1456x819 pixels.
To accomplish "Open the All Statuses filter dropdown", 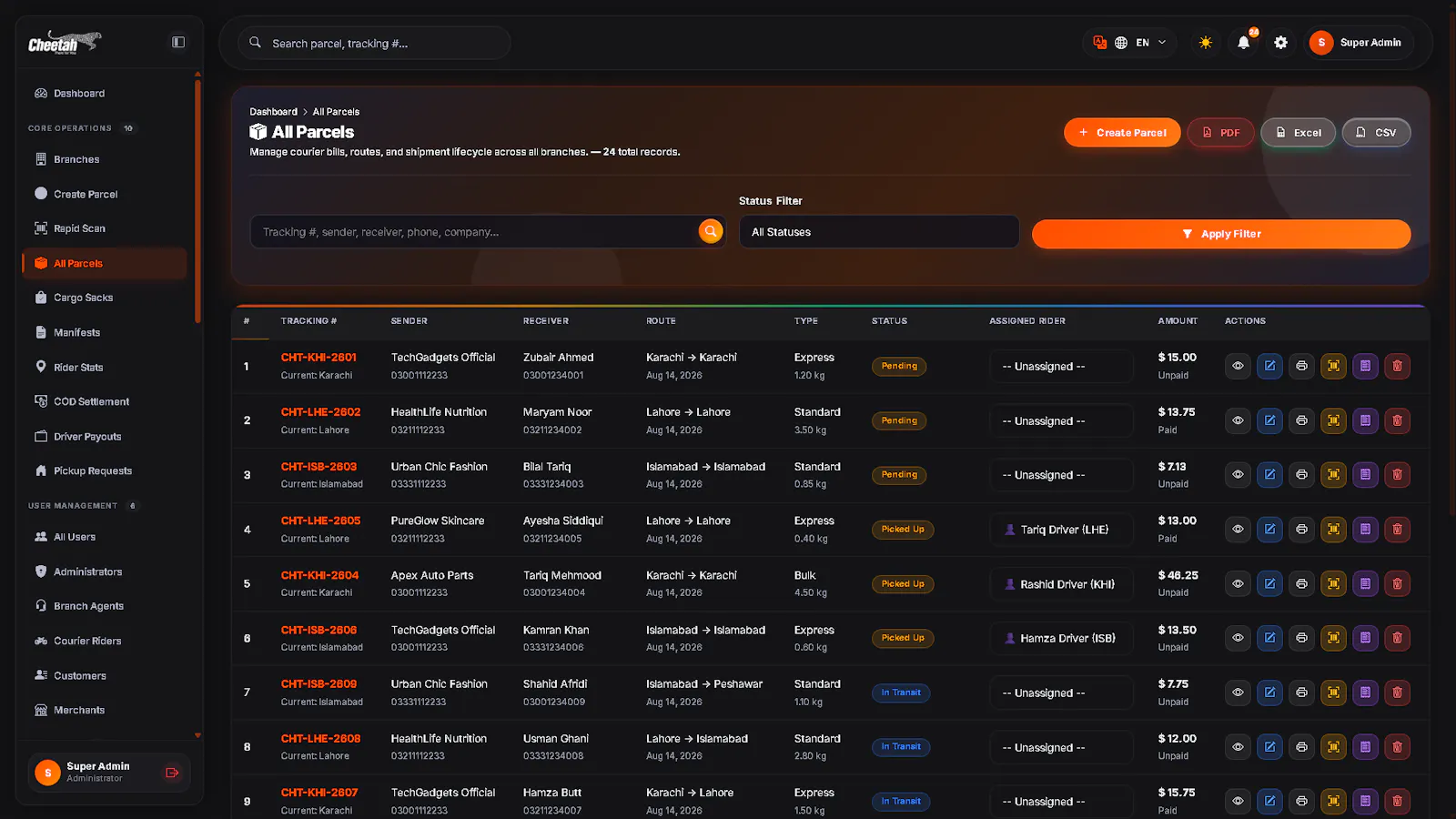I will (879, 232).
